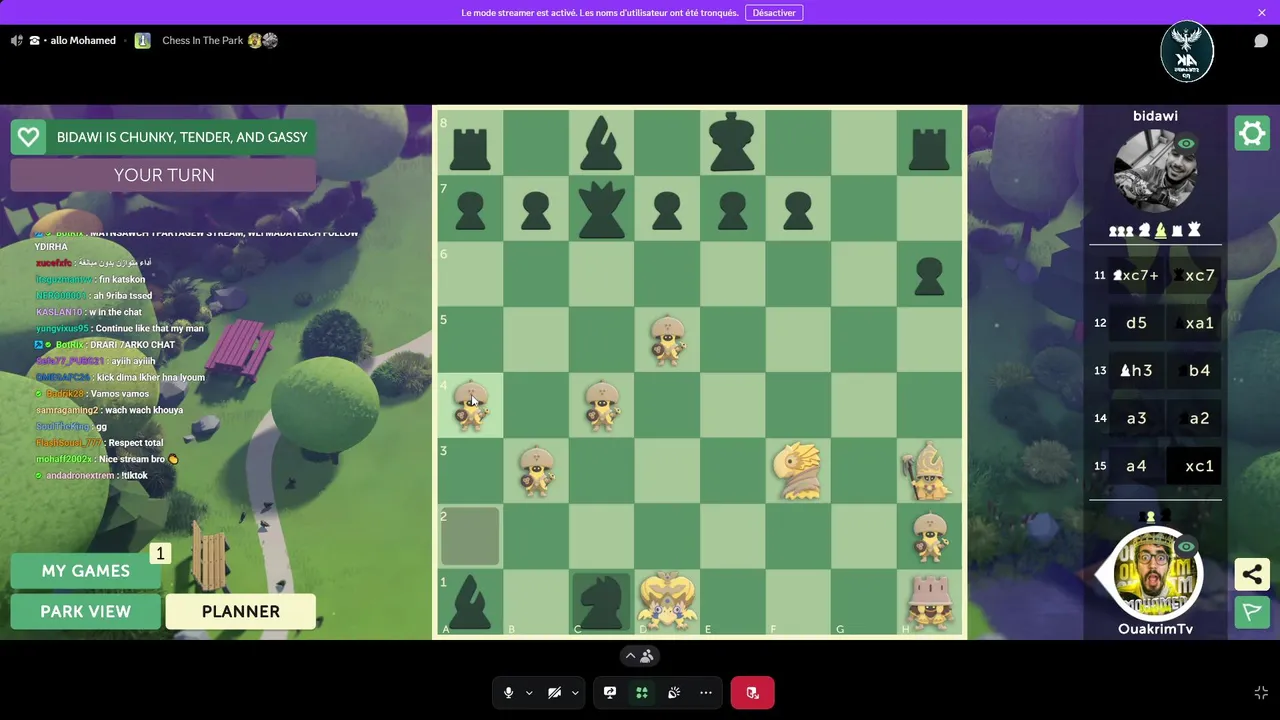Dismiss the streamer mode banner
The width and height of the screenshot is (1280, 720).
pos(1262,13)
